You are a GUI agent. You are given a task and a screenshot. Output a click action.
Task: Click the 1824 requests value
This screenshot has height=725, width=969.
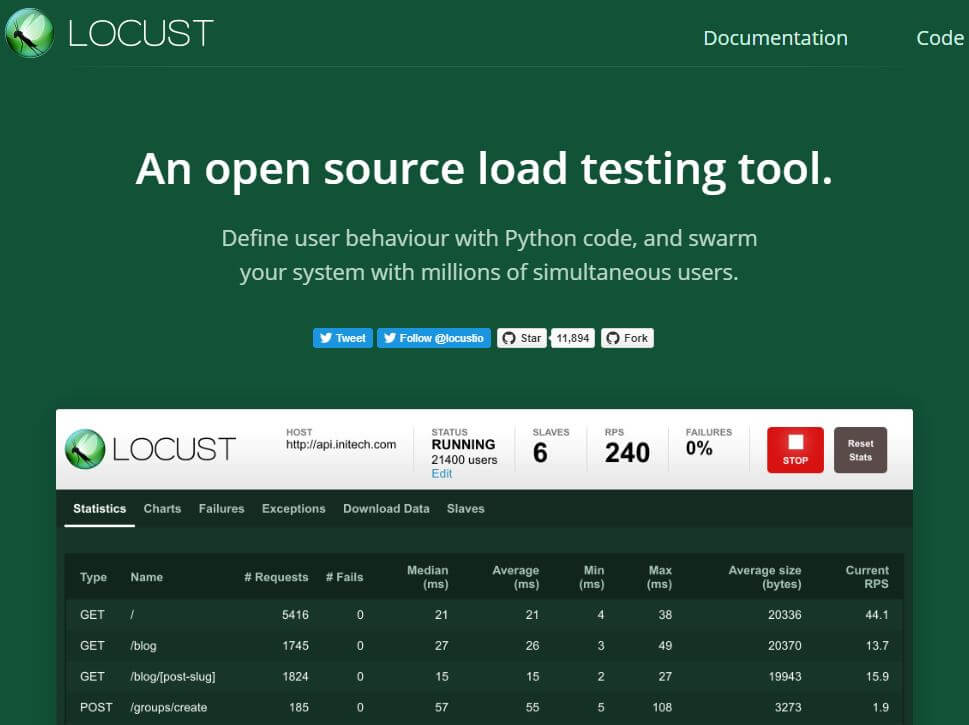(x=295, y=677)
